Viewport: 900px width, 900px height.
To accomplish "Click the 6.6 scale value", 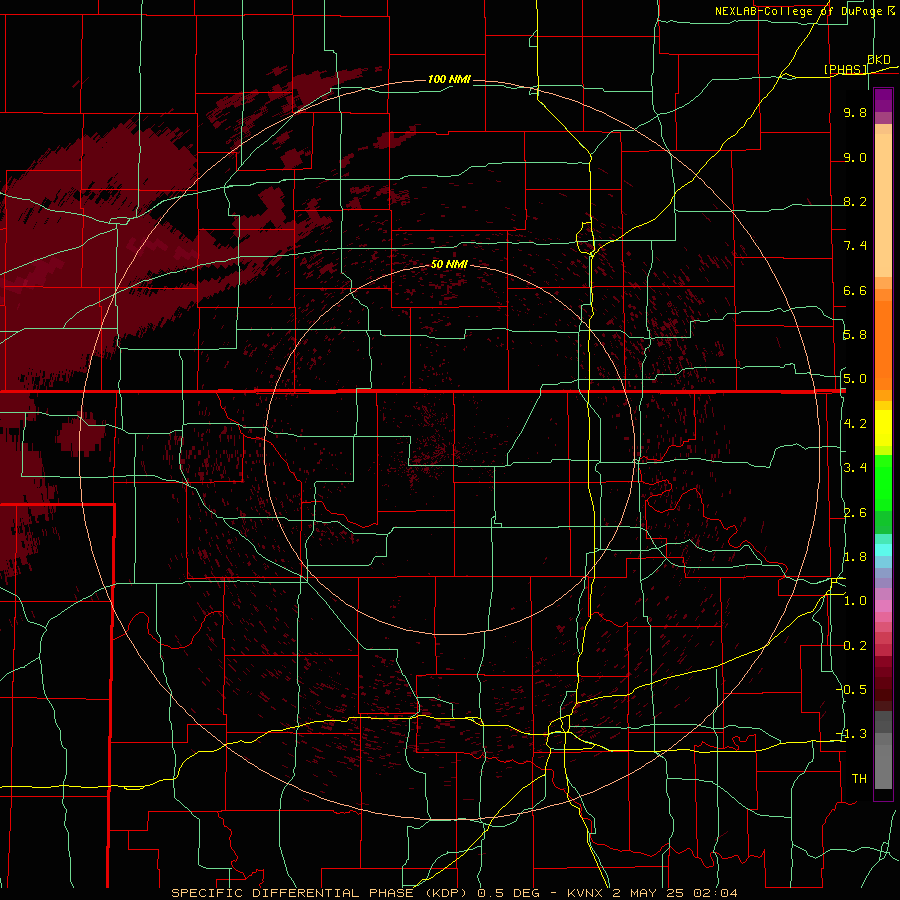I will coord(855,291).
